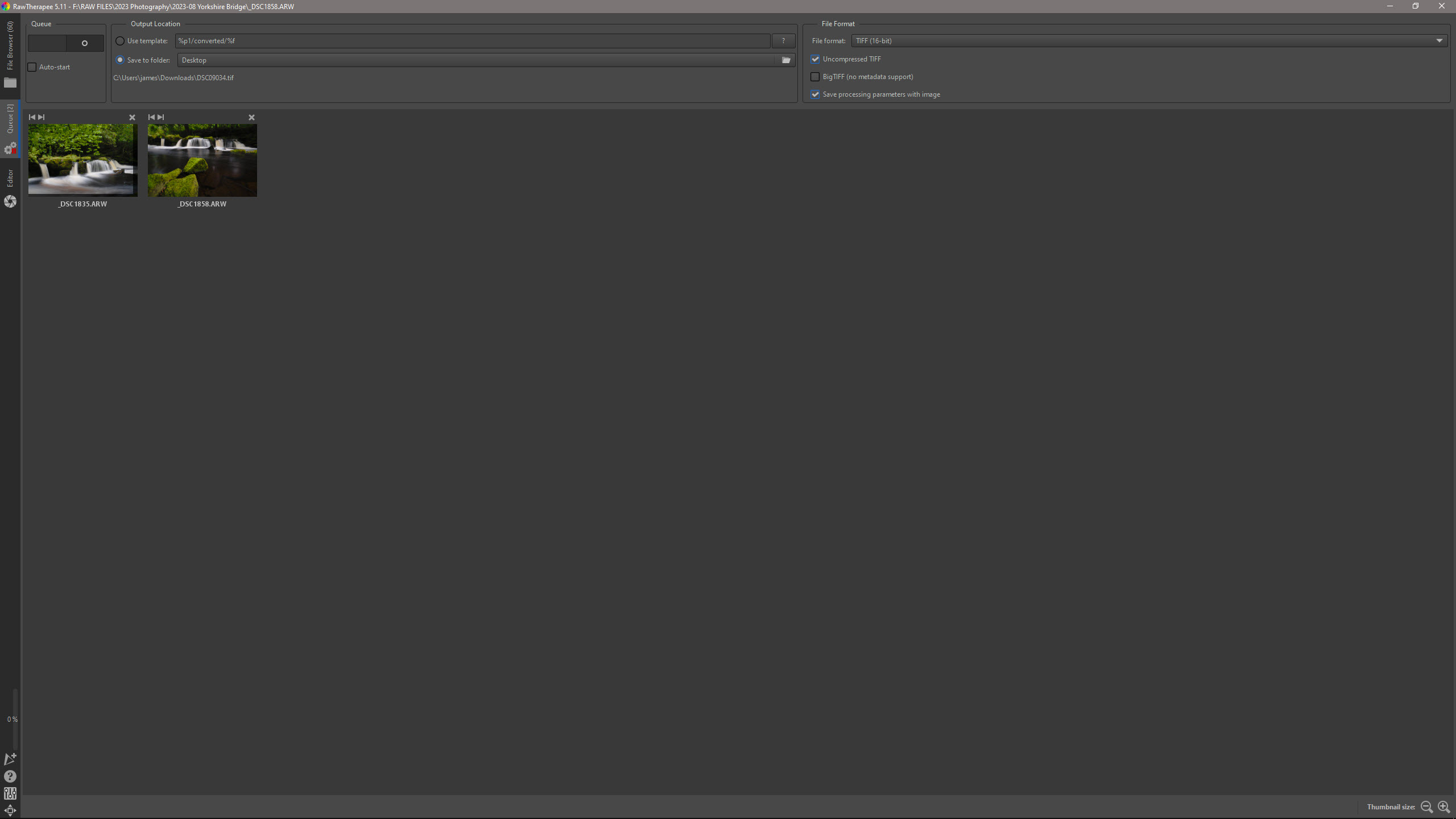Image resolution: width=1456 pixels, height=819 pixels.
Task: Click the preferences/settings icon bottom toolbar
Action: click(10, 793)
